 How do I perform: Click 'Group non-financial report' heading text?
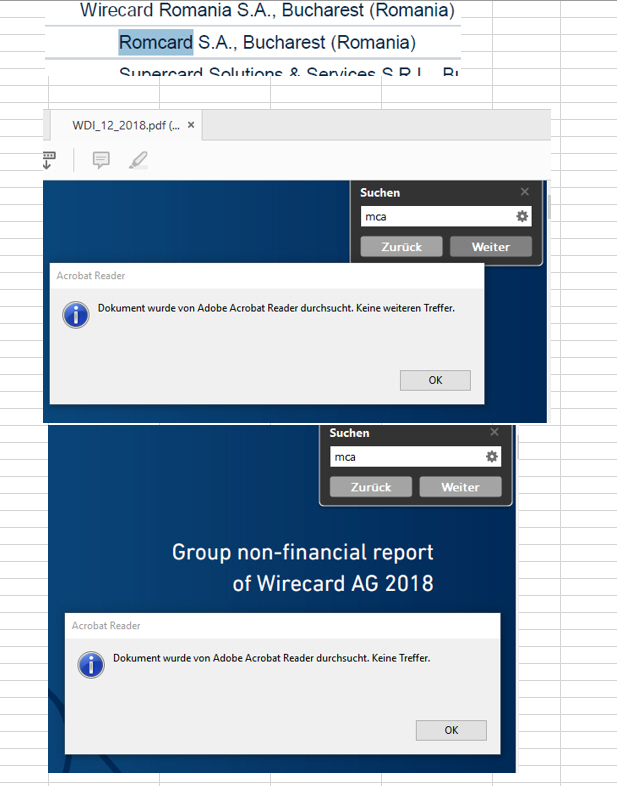point(303,552)
